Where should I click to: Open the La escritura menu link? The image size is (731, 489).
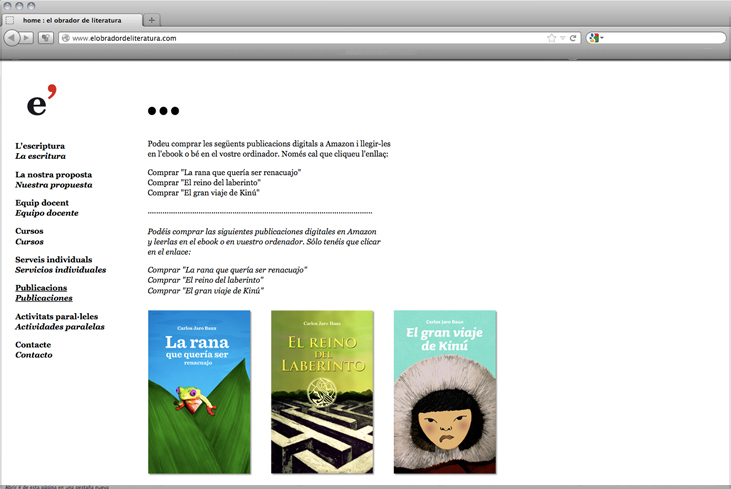point(41,156)
